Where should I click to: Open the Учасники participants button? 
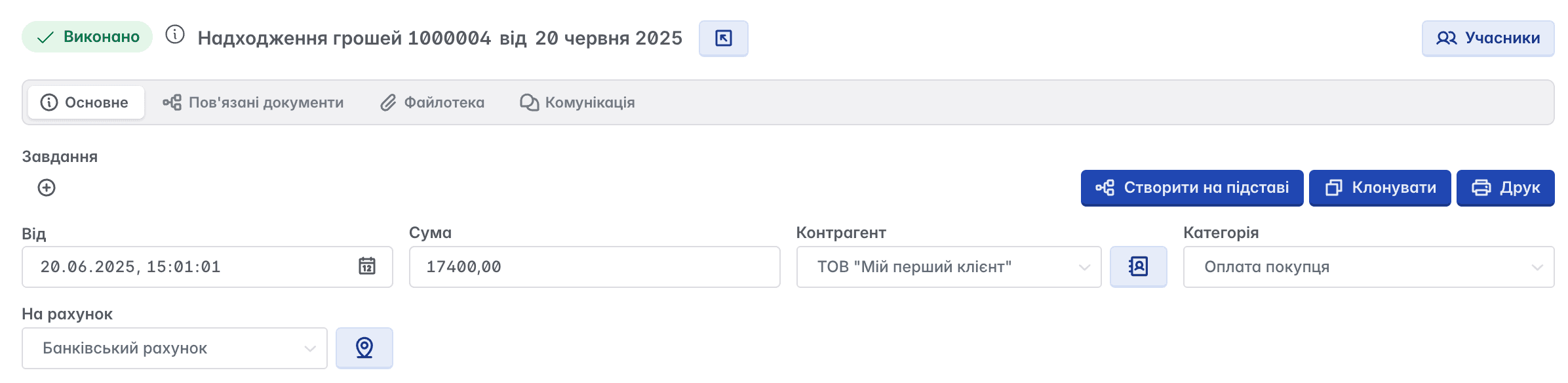point(1487,38)
